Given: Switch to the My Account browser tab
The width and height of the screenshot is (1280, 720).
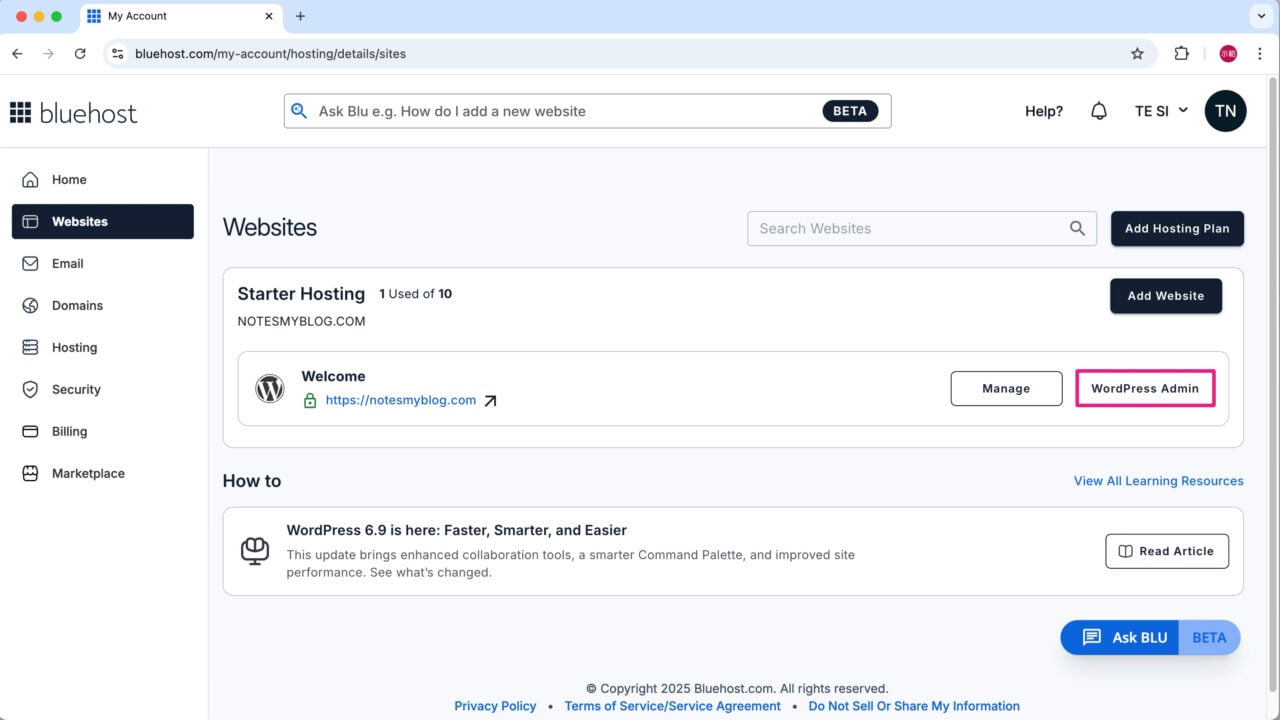Looking at the screenshot, I should [170, 16].
